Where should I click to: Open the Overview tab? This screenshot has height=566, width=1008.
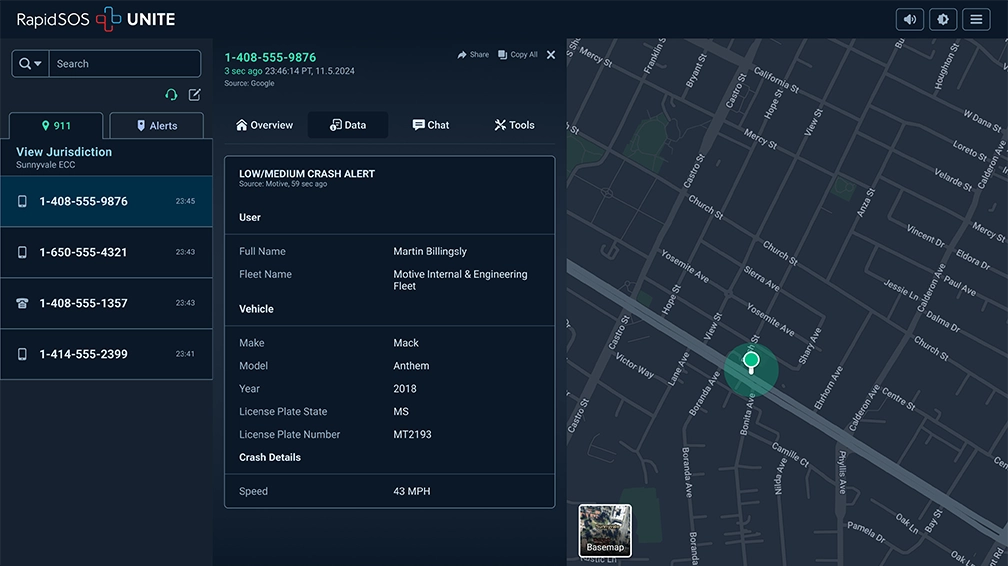tap(264, 125)
